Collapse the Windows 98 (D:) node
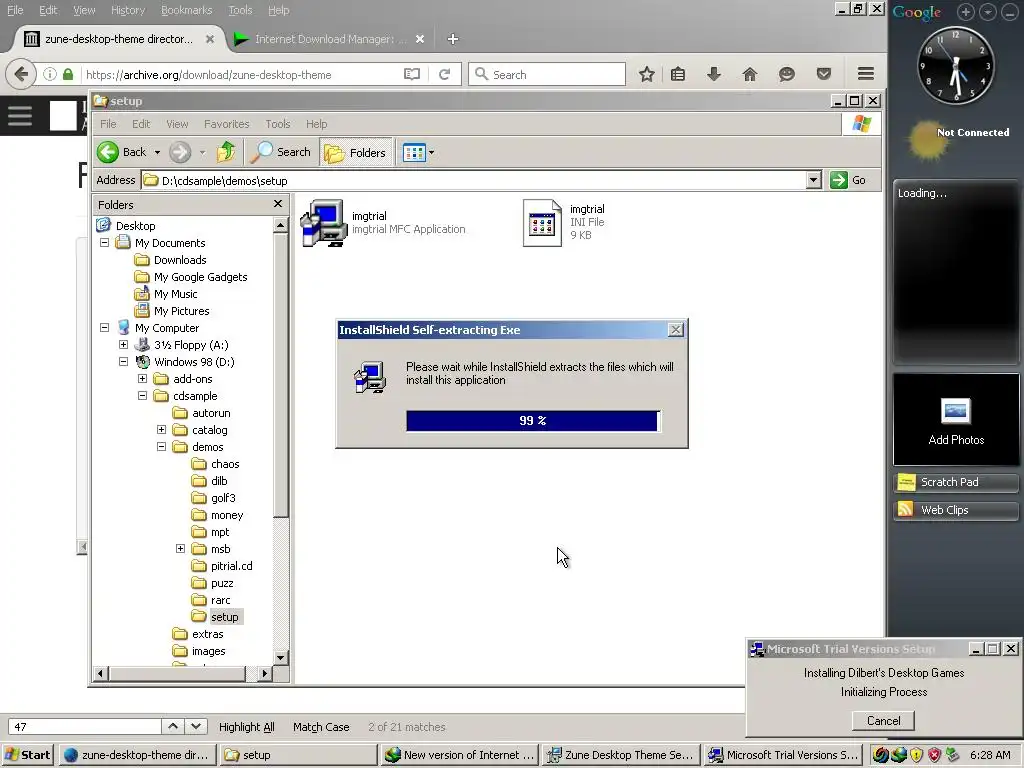1024x768 pixels. click(123, 361)
